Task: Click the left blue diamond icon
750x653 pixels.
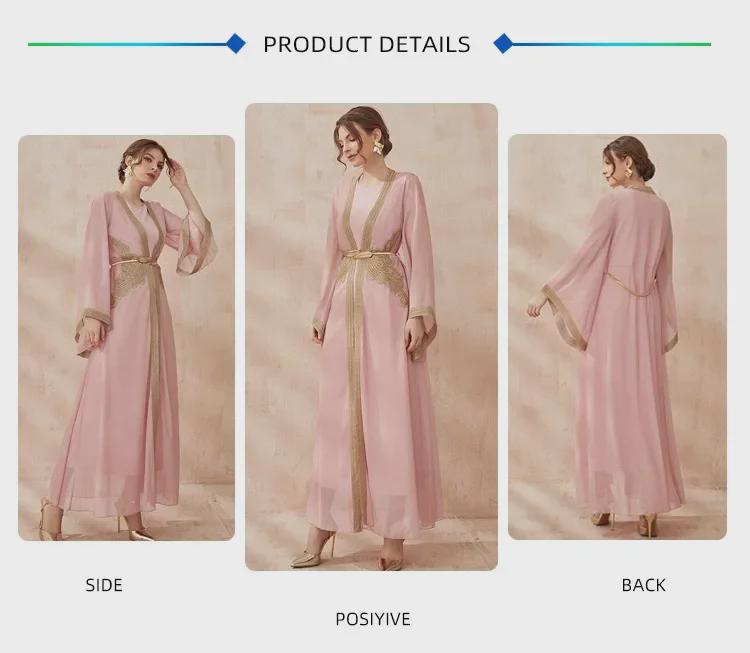Action: (x=236, y=44)
